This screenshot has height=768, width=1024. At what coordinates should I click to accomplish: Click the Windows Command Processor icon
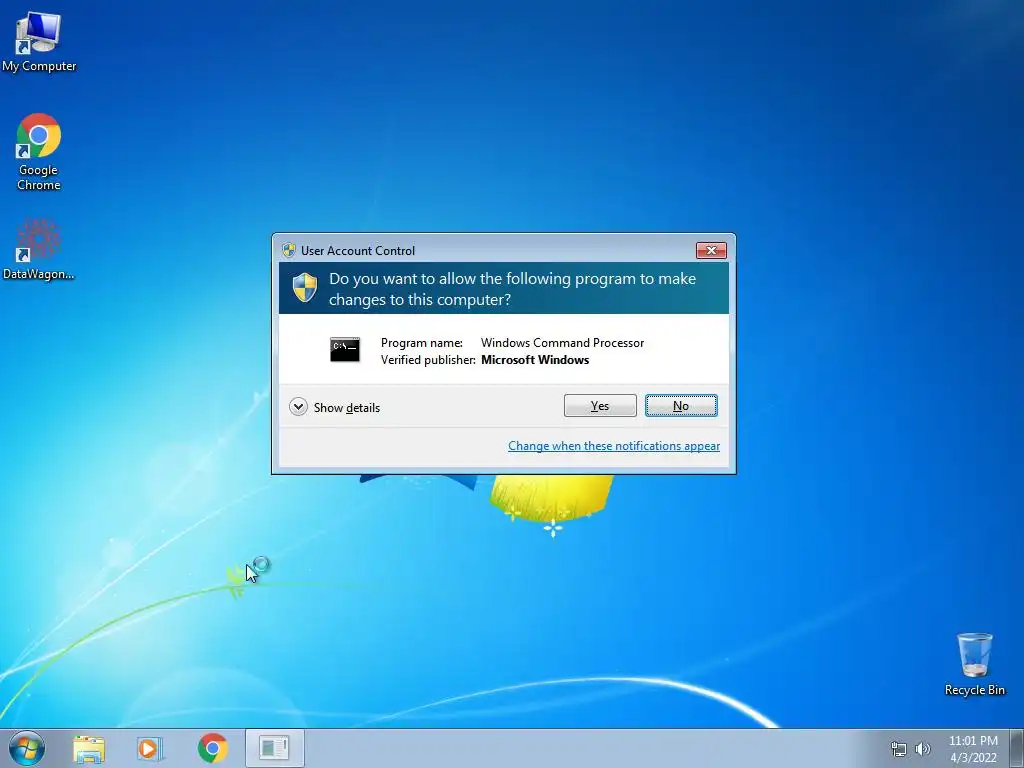coord(345,350)
